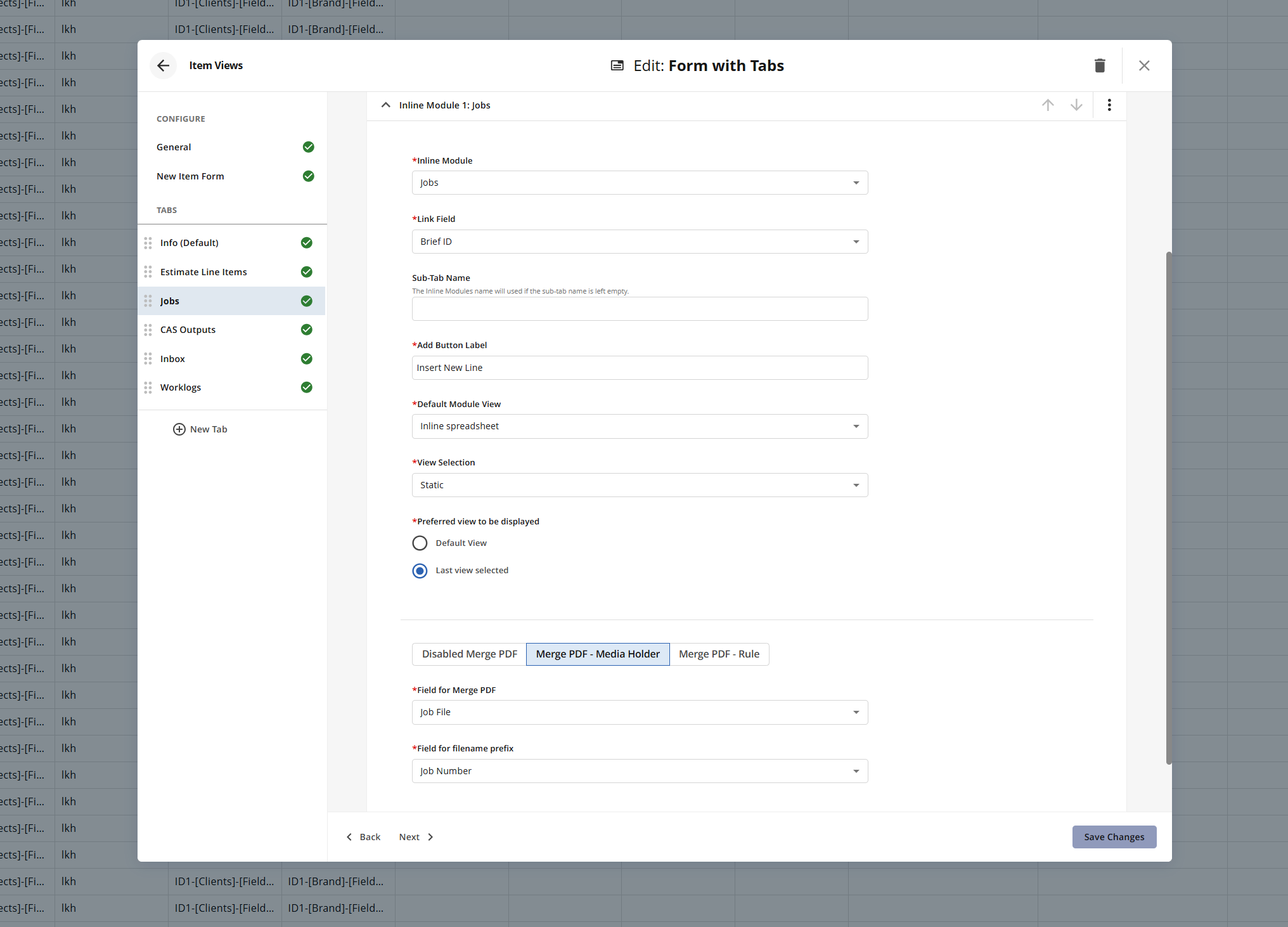Click the drag handle beside the Jobs tab
This screenshot has height=927, width=1288.
click(x=148, y=301)
